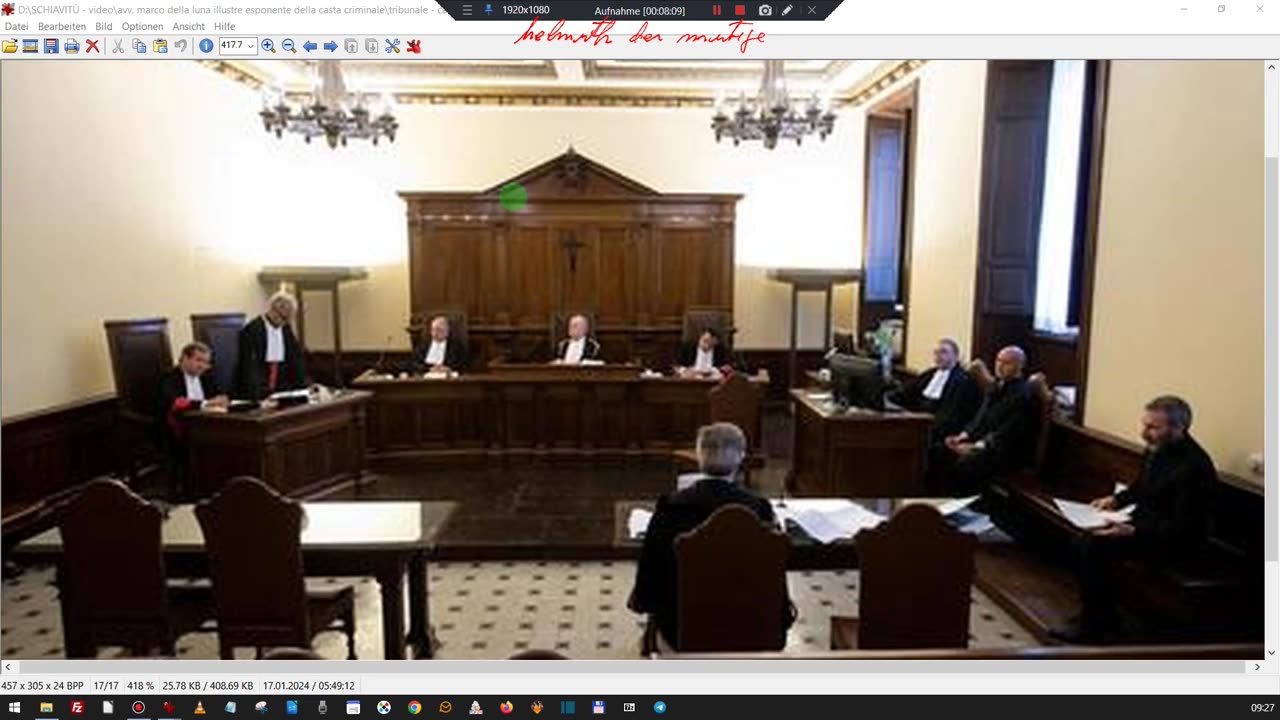Click the vertical scrollbar thumb
Screen dimensions: 1280x720
click(x=1271, y=358)
